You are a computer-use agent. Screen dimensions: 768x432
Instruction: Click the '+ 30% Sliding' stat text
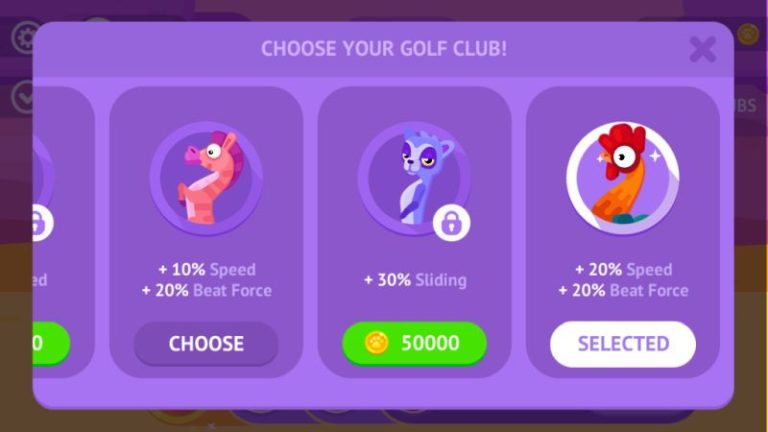415,280
